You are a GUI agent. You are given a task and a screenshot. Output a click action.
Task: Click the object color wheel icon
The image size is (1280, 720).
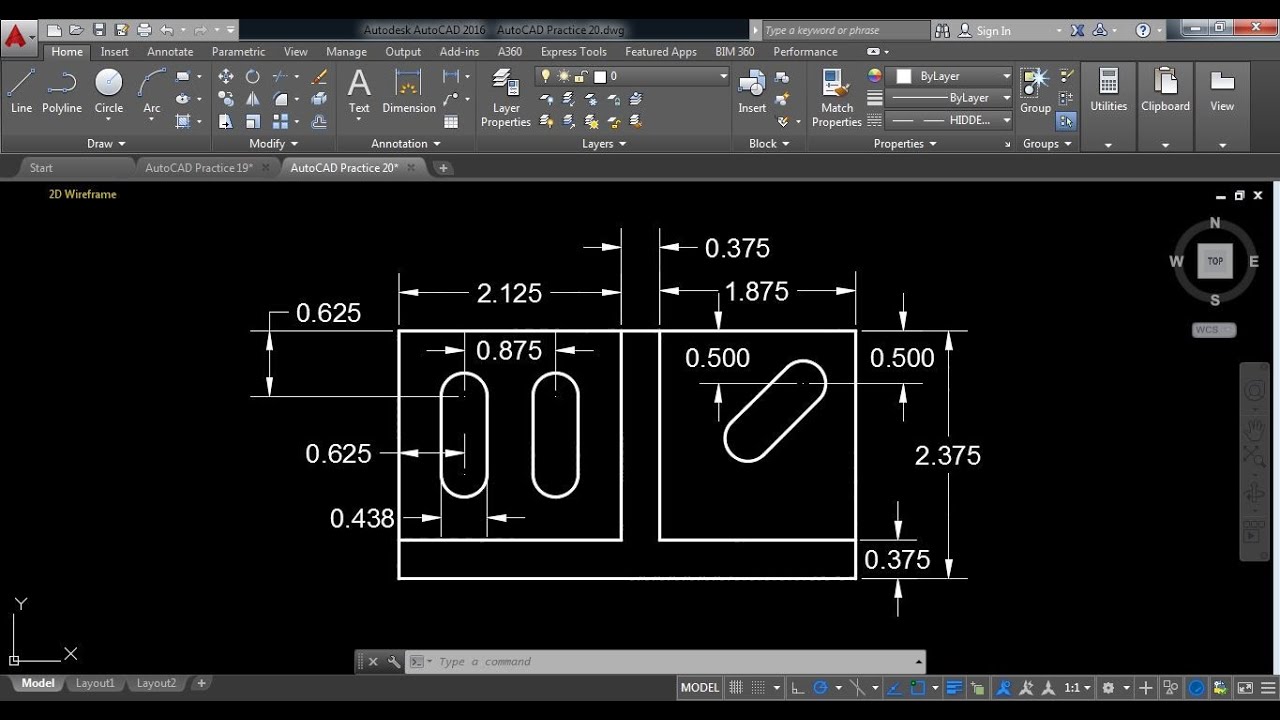tap(874, 76)
